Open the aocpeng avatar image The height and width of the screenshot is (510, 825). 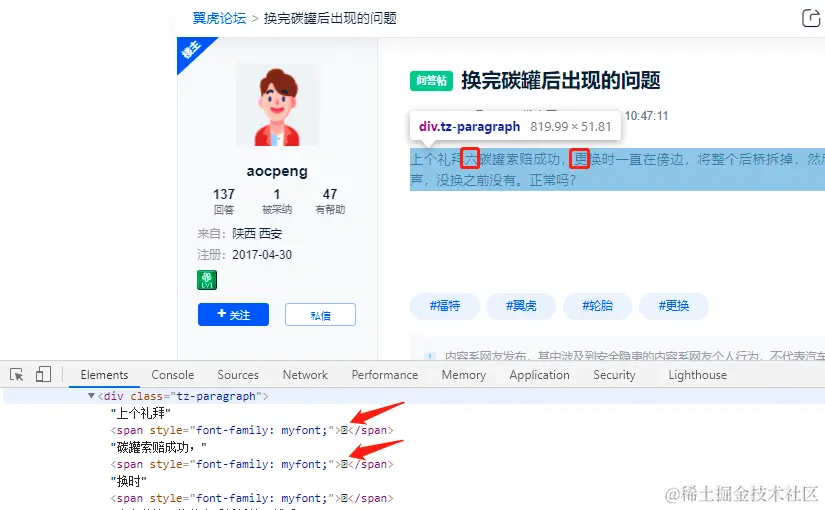coord(277,105)
